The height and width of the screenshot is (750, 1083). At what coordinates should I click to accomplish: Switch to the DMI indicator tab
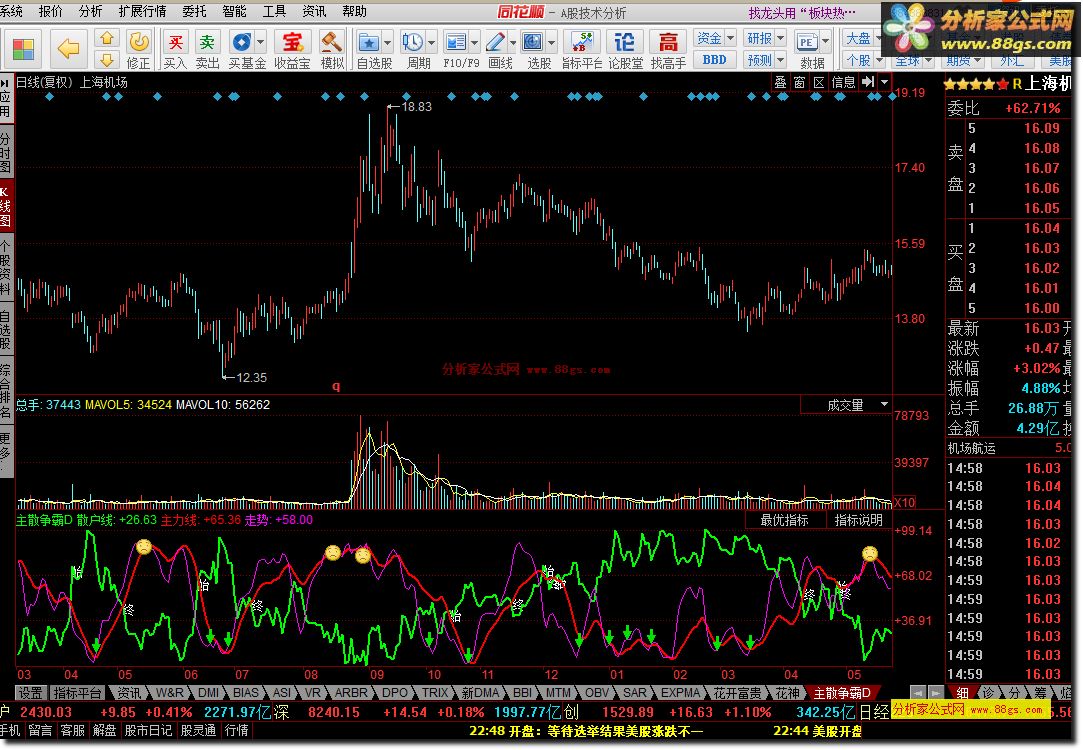[x=208, y=693]
